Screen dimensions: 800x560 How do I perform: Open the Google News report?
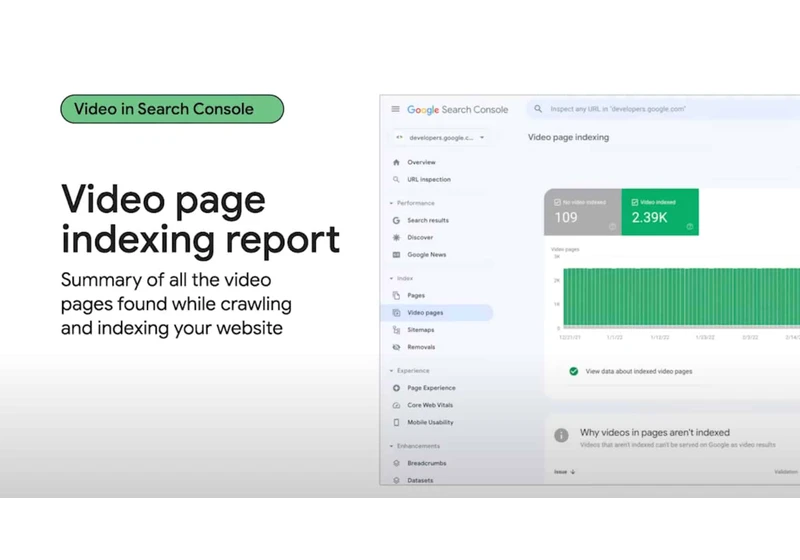click(x=427, y=254)
